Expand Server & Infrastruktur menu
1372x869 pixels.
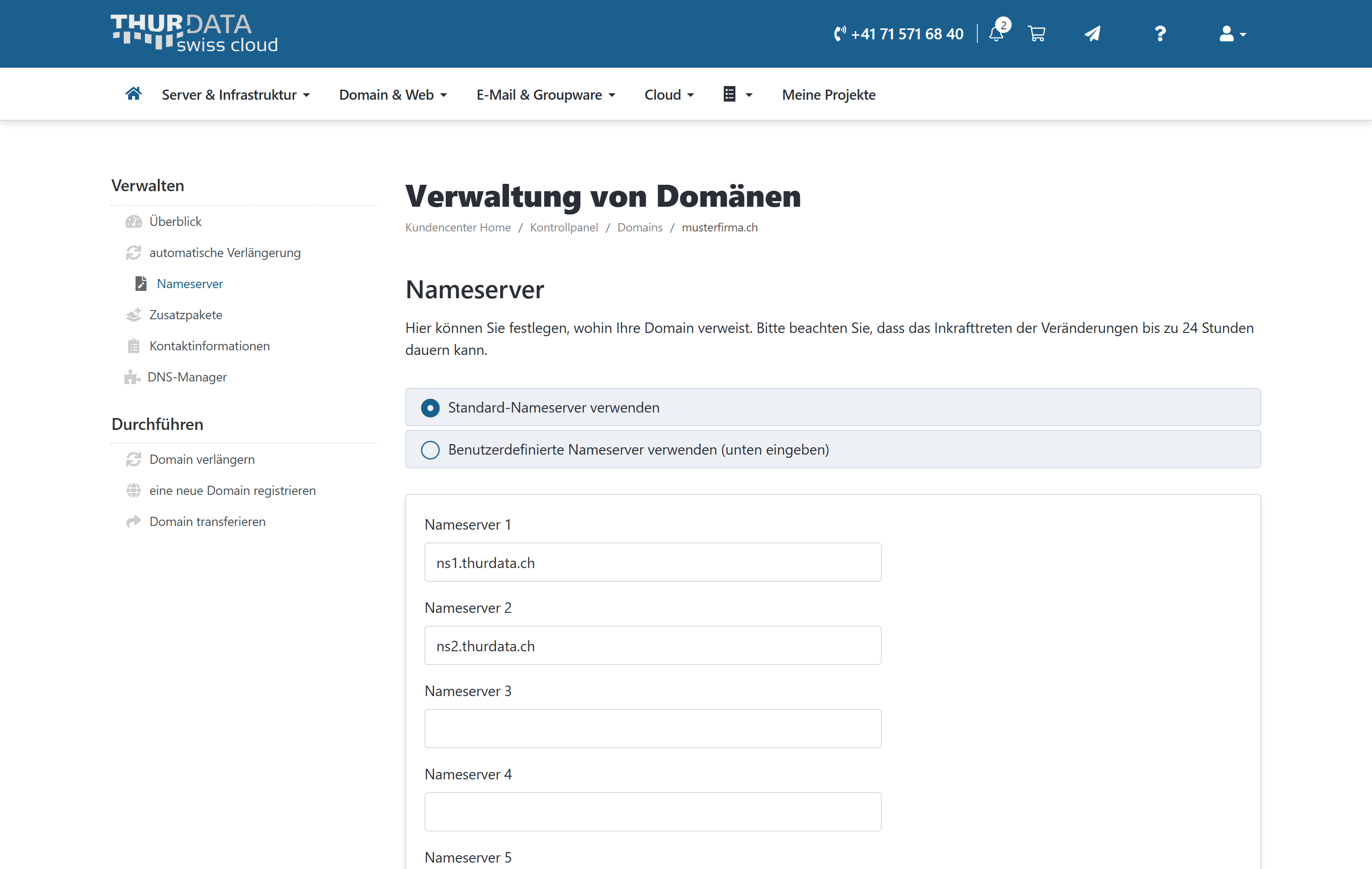(x=236, y=95)
